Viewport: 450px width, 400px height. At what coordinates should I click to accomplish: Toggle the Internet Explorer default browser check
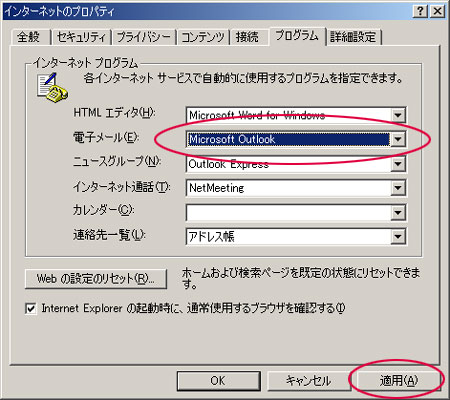31,309
